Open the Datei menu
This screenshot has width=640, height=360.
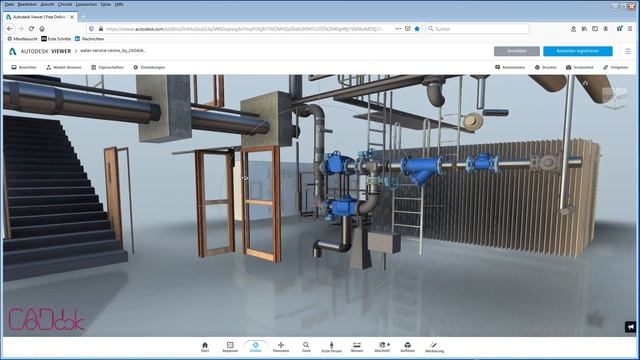tap(9, 4)
